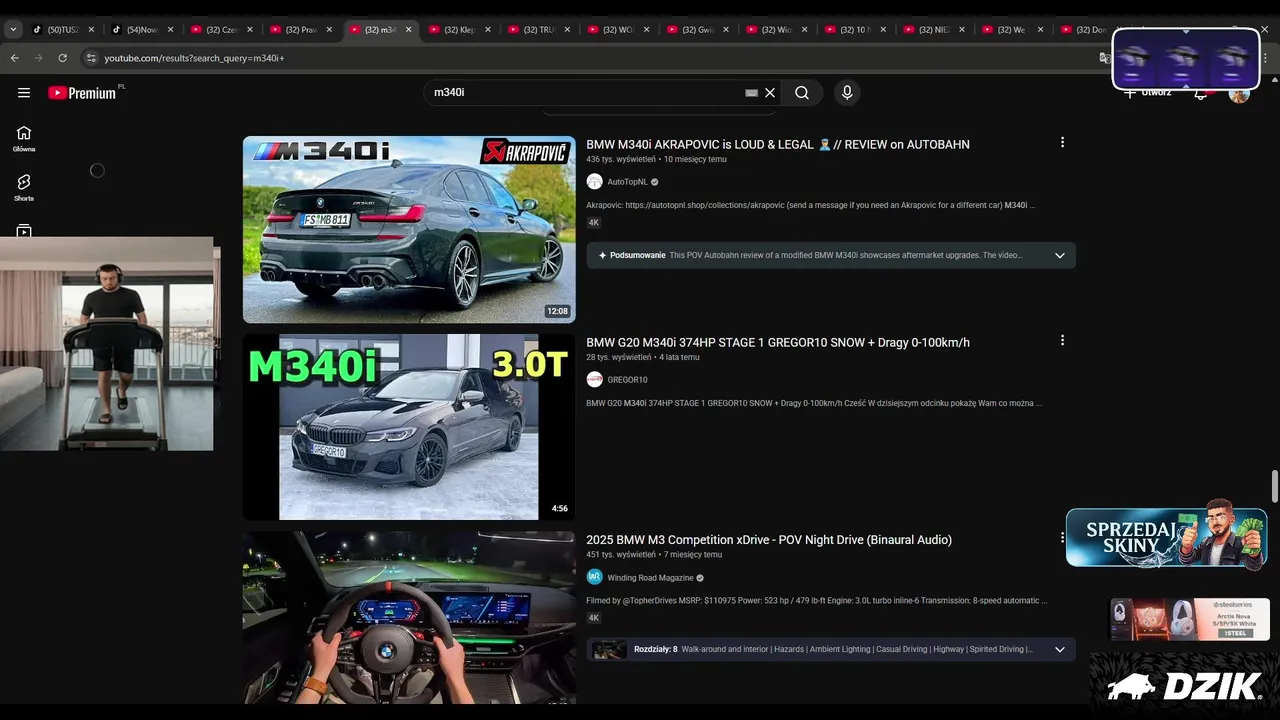
Task: Click the Utwórz create button
Action: [x=1146, y=93]
